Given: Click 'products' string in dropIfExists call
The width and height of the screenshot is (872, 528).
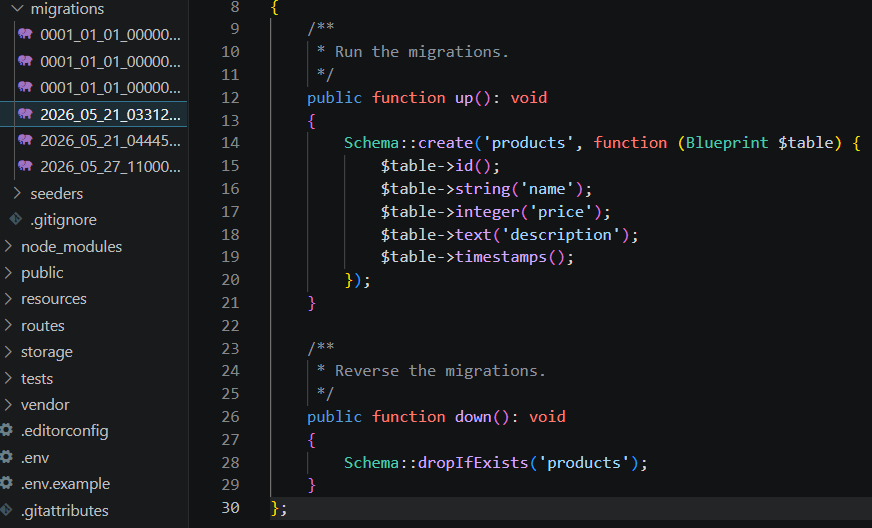Looking at the screenshot, I should [x=583, y=463].
